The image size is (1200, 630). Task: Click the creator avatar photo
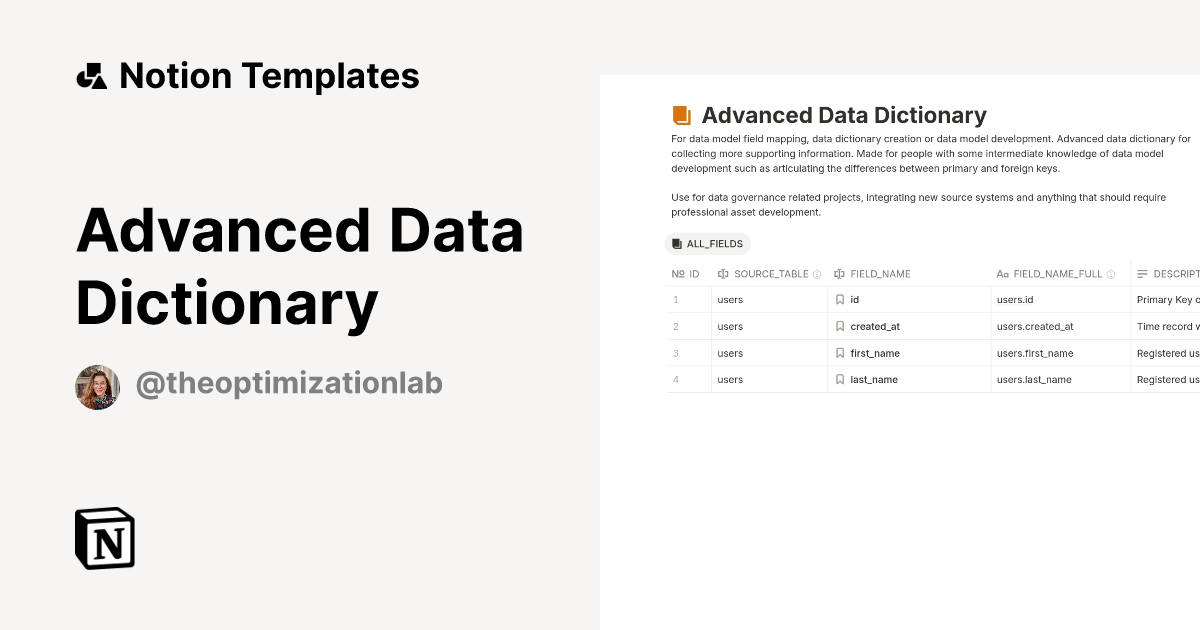click(x=97, y=387)
